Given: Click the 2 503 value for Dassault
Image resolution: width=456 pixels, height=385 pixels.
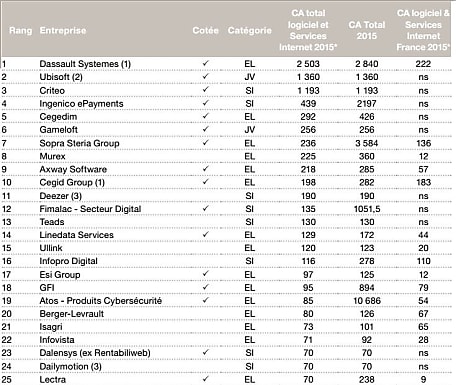Looking at the screenshot, I should pyautogui.click(x=308, y=64).
